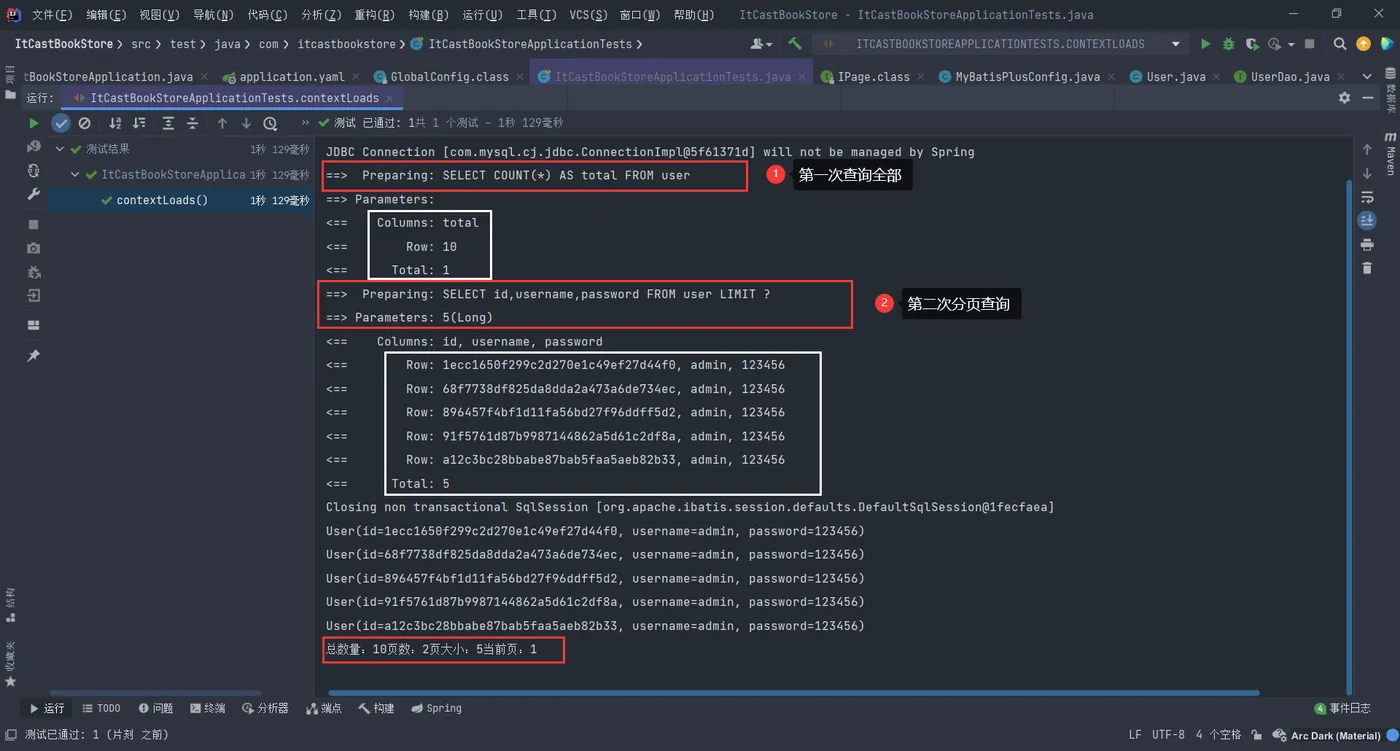Open the 重构(R) menu
Viewport: 1400px width, 751px height.
(375, 15)
